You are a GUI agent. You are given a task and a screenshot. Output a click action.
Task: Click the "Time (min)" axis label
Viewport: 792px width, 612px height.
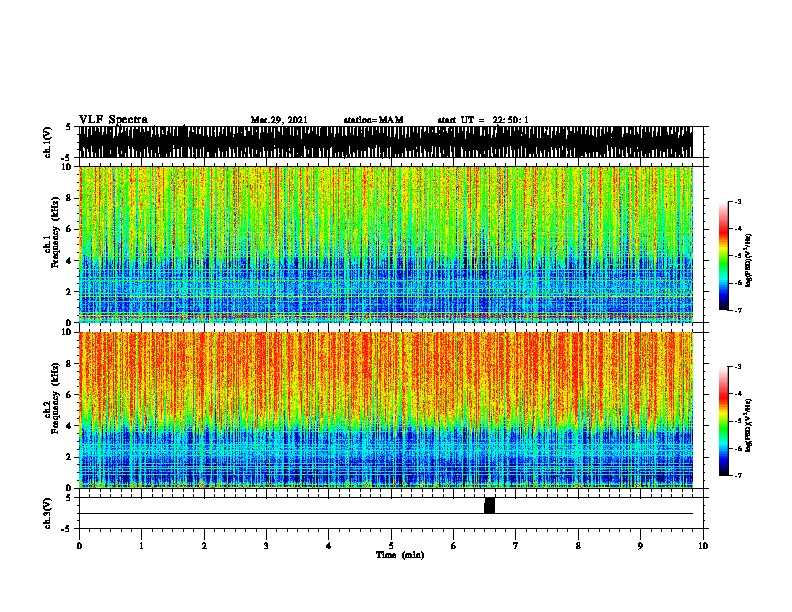pyautogui.click(x=400, y=555)
